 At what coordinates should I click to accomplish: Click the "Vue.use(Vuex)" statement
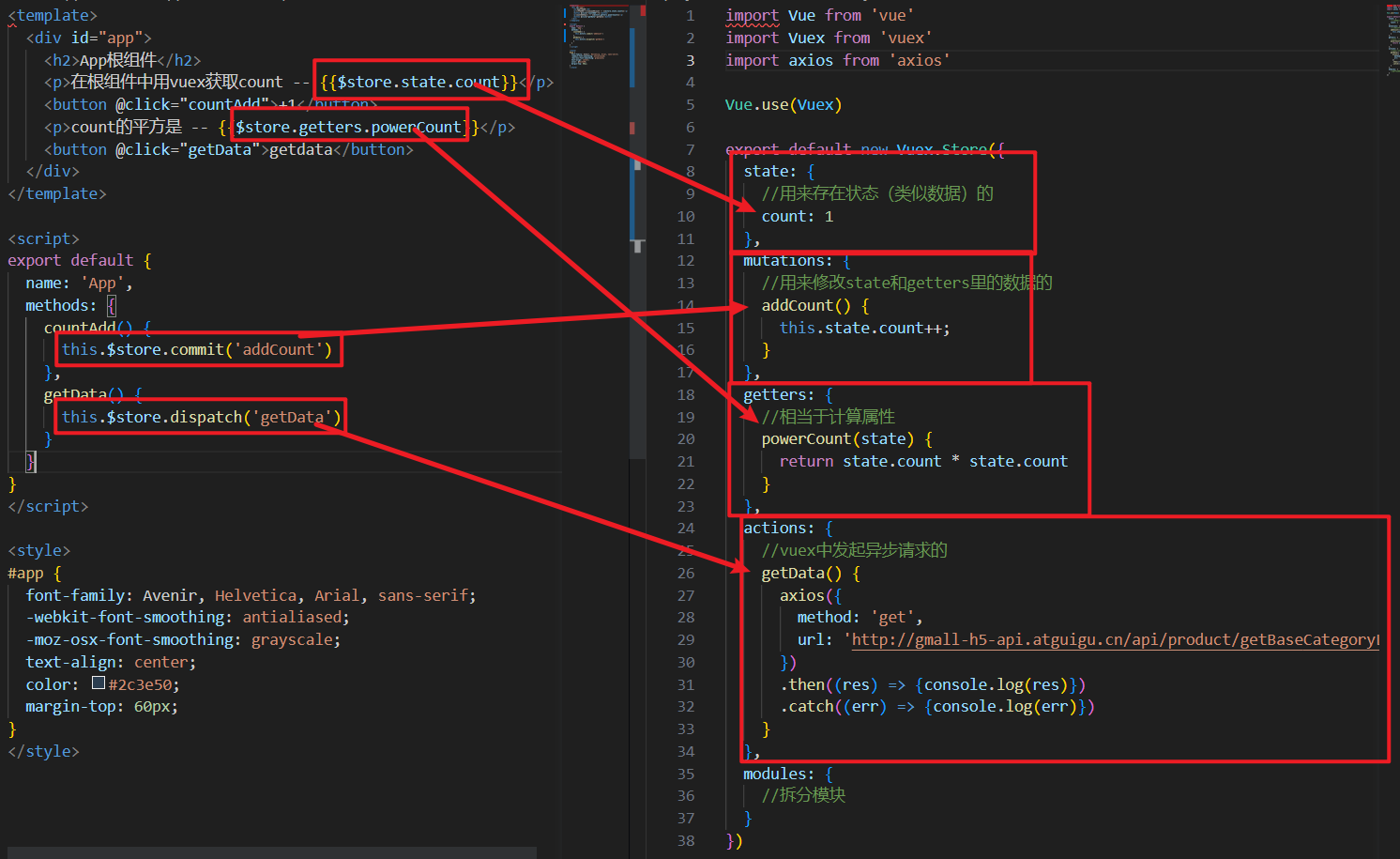tap(784, 104)
